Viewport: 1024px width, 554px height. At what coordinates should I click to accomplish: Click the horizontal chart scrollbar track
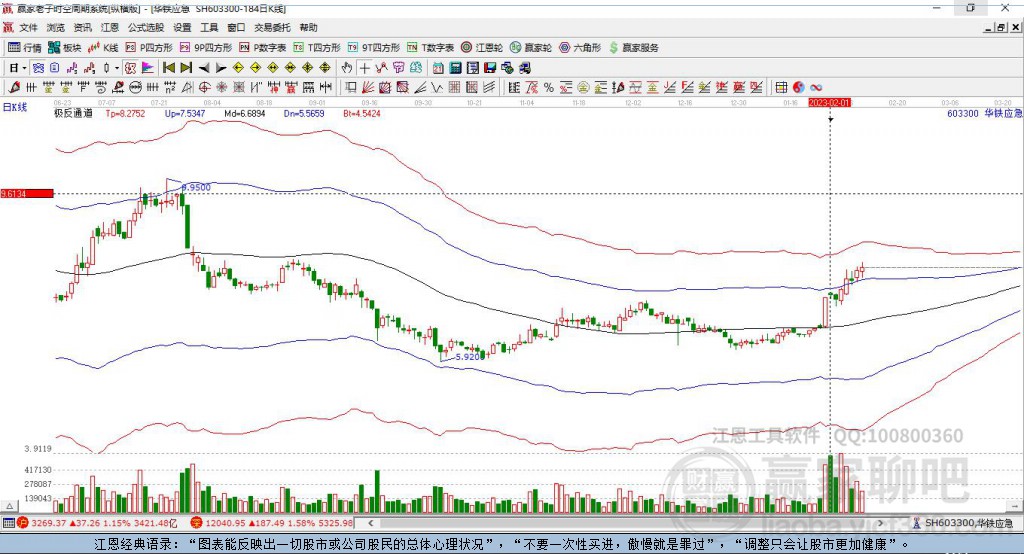[x=627, y=523]
